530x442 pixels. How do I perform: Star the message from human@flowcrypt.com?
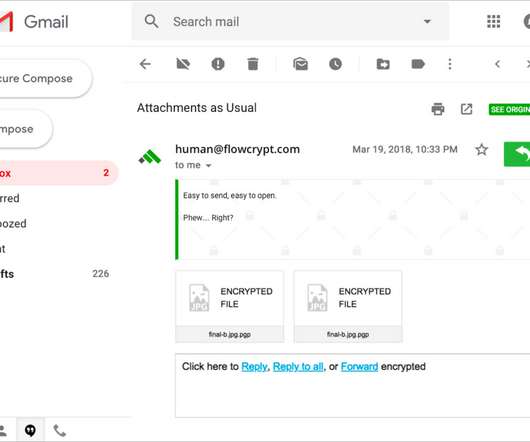(x=481, y=149)
